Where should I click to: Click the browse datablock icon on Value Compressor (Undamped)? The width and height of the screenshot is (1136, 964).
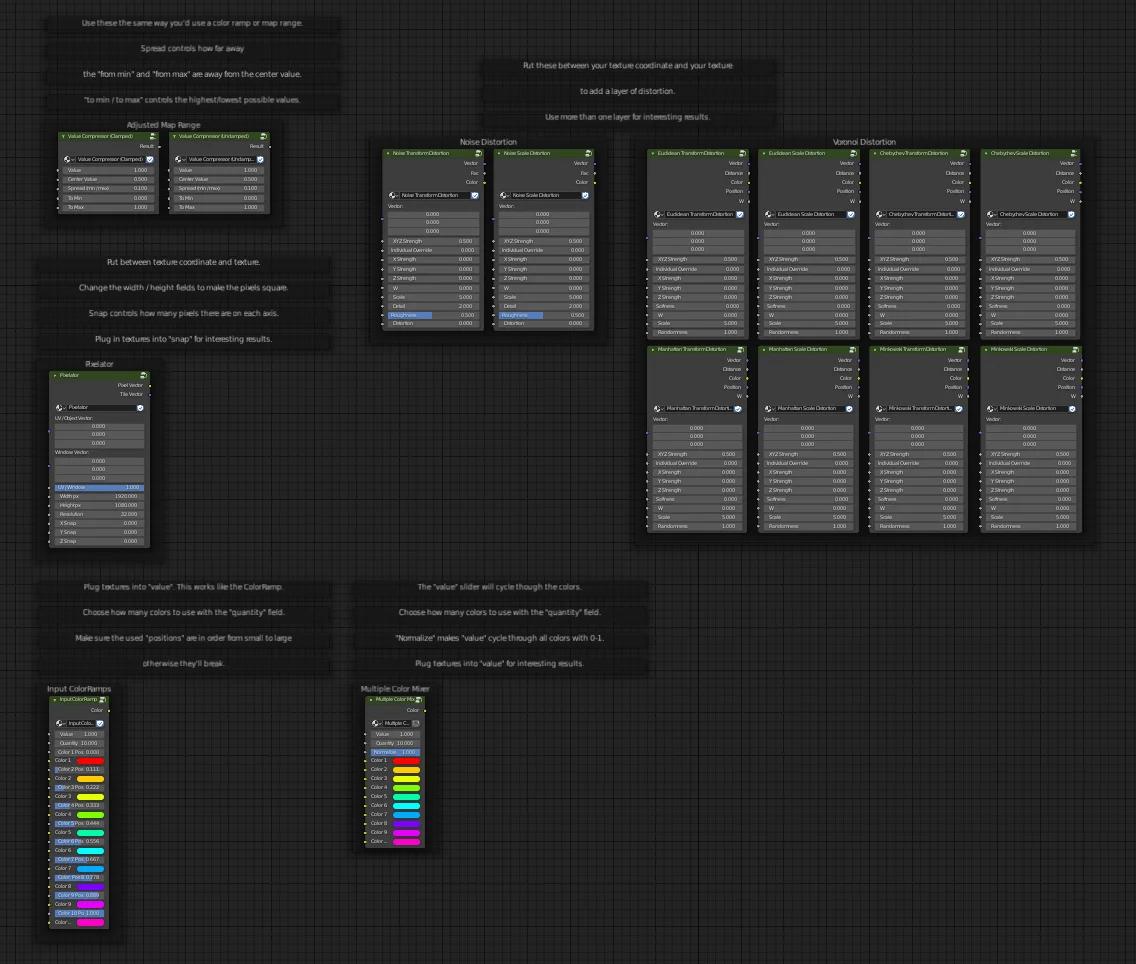pyautogui.click(x=181, y=159)
